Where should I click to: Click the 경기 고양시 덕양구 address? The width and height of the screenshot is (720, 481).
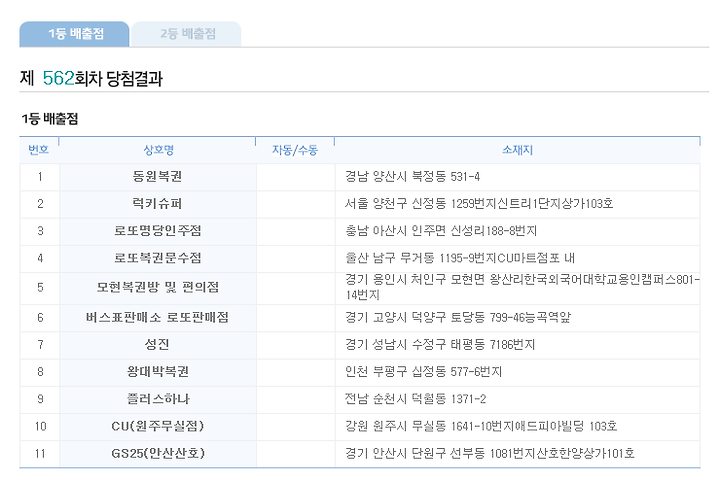pyautogui.click(x=458, y=318)
